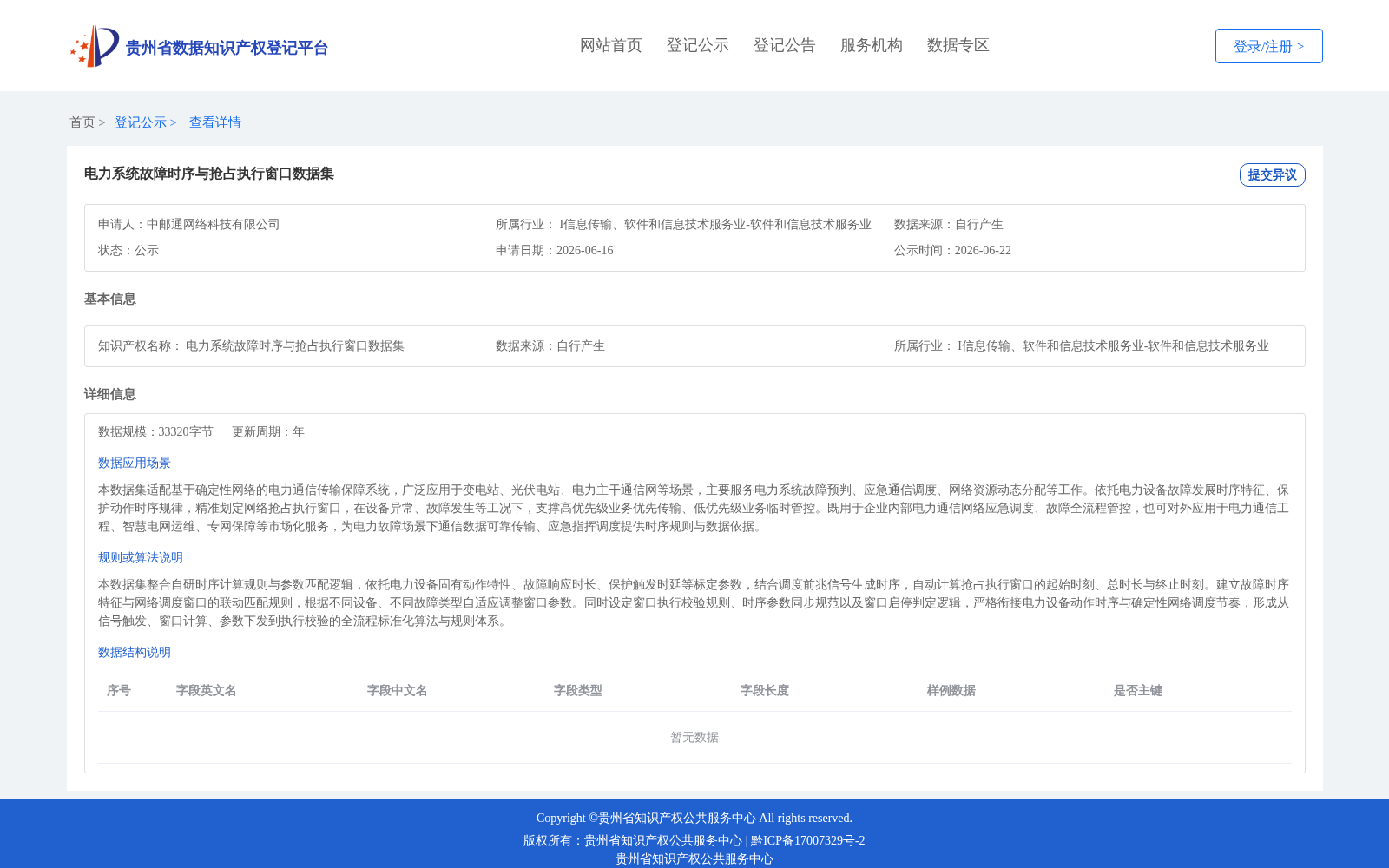Click 公示时间：2026-06-22
This screenshot has width=1389, height=868.
pyautogui.click(x=952, y=250)
